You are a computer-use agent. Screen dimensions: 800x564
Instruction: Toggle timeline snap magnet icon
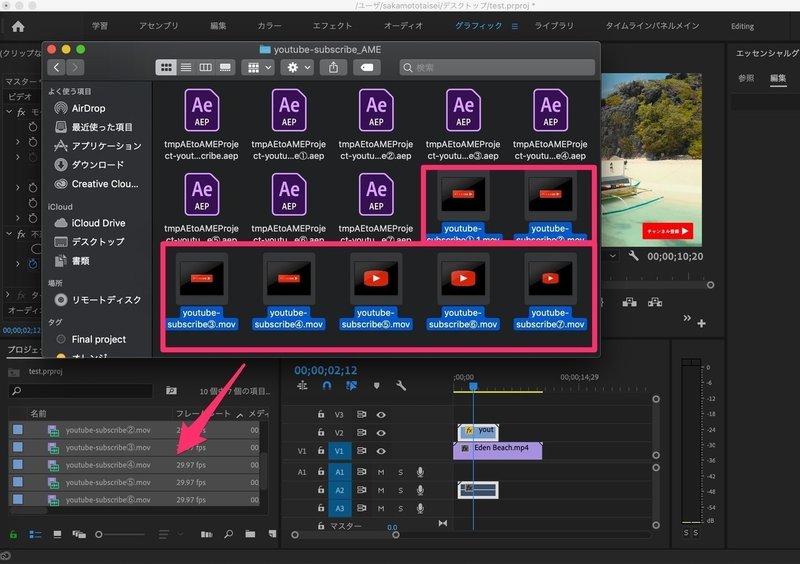click(327, 386)
